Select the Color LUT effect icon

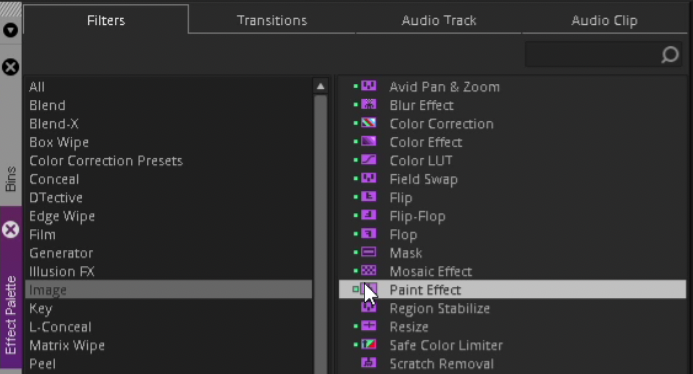[x=369, y=160]
